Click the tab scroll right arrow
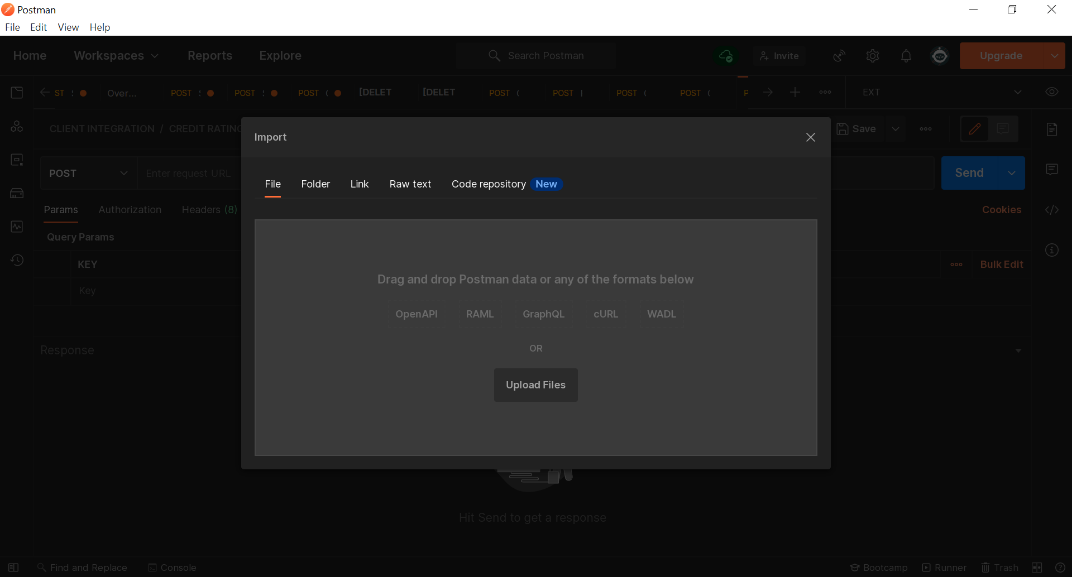The width and height of the screenshot is (1072, 577). (768, 92)
